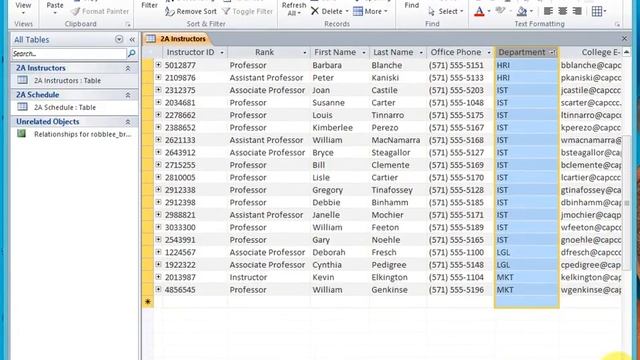
Task: Select the Format Painter tool
Action: click(x=100, y=11)
